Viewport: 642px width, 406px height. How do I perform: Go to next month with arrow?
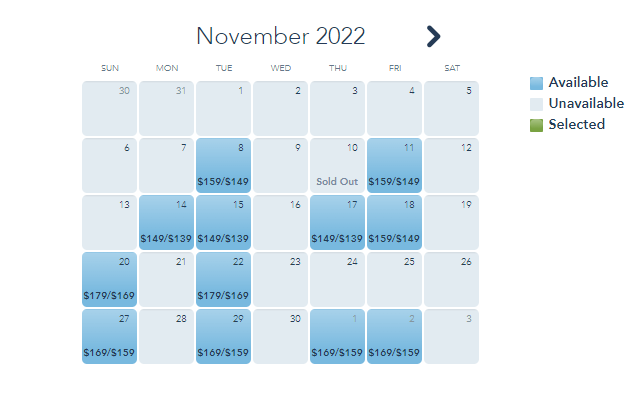coord(433,37)
